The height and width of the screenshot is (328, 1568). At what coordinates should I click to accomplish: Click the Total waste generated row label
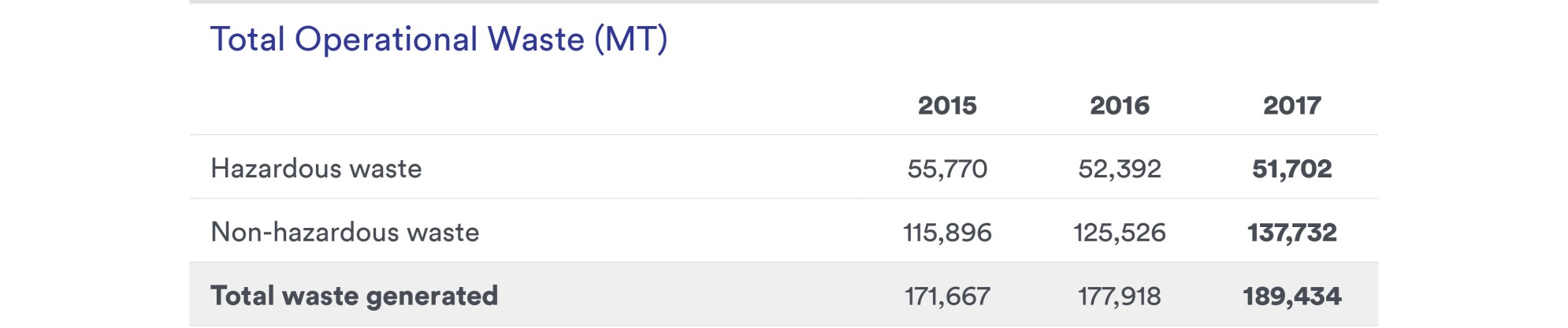click(355, 296)
